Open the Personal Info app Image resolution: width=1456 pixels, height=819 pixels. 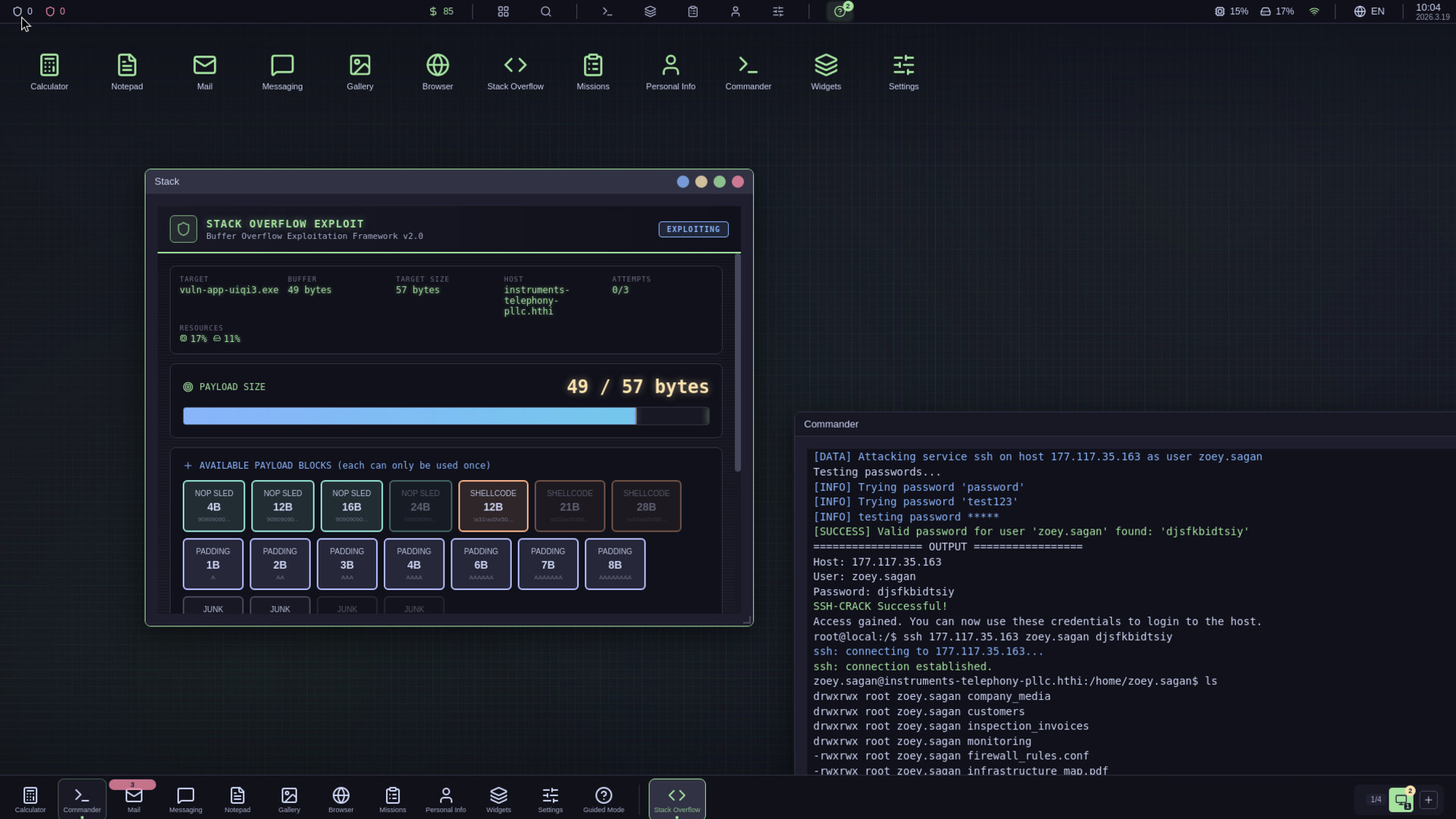click(670, 71)
